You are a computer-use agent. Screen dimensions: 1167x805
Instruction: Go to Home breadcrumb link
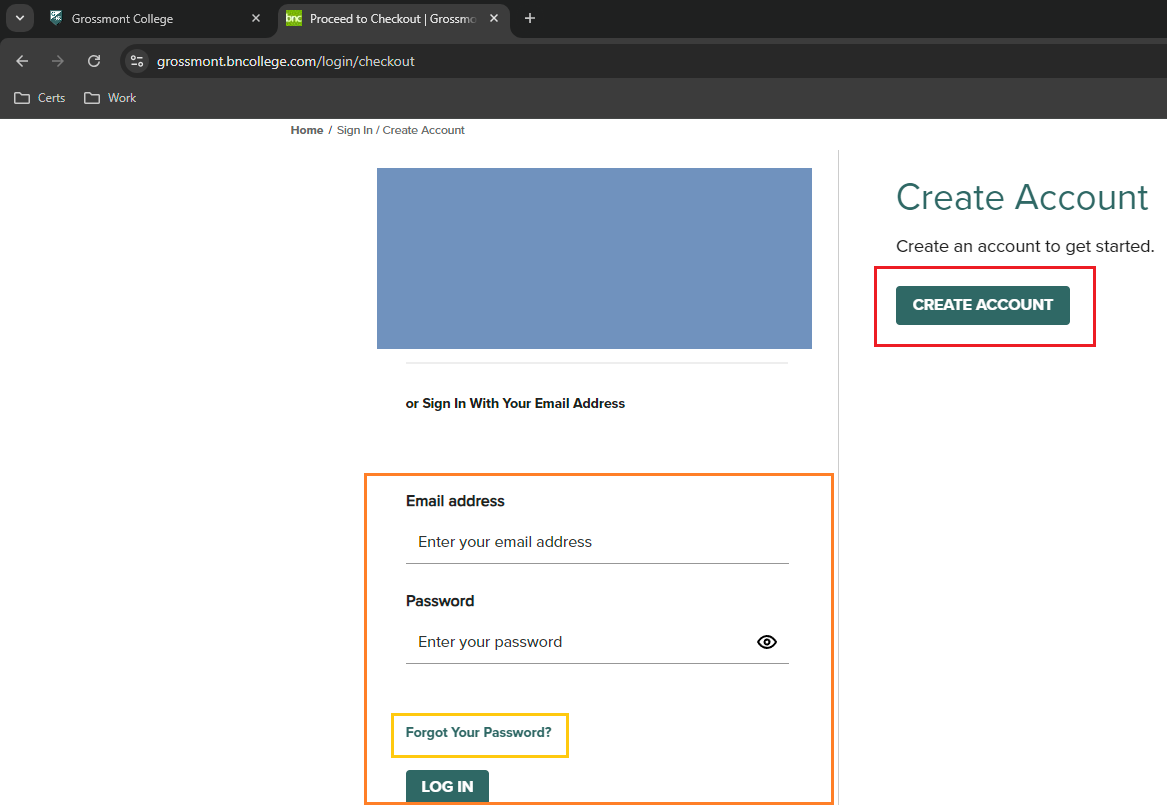click(x=307, y=130)
